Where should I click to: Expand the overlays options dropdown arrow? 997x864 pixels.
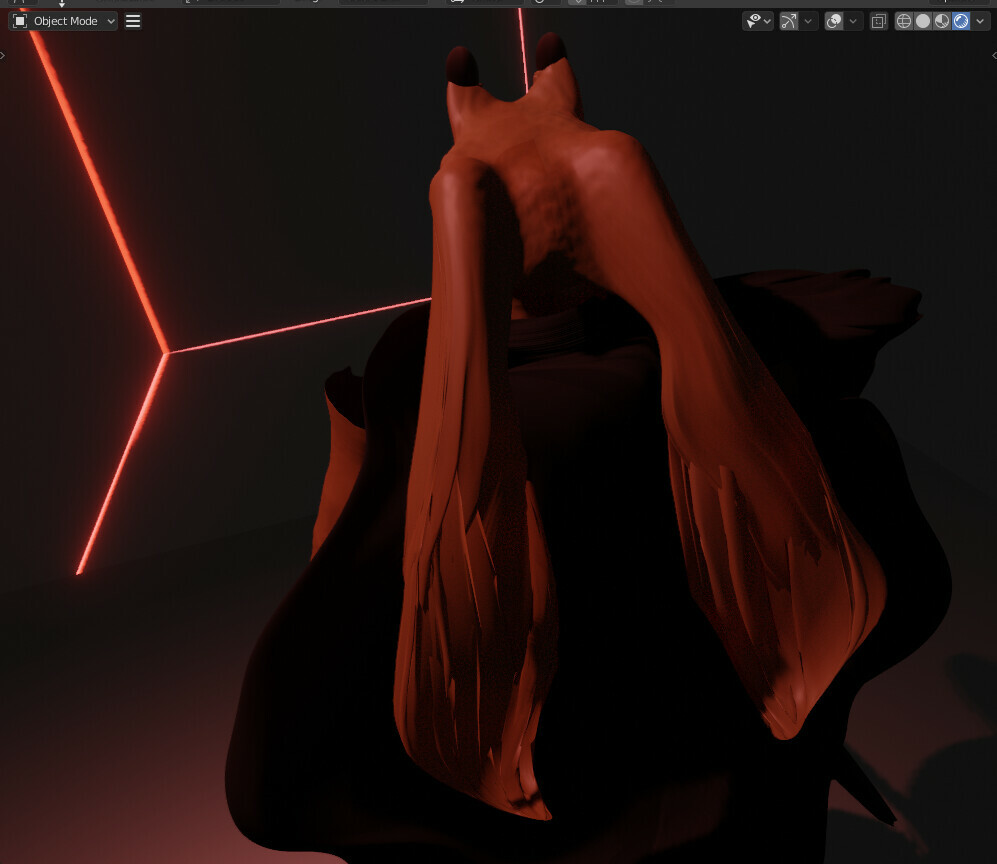click(x=853, y=21)
